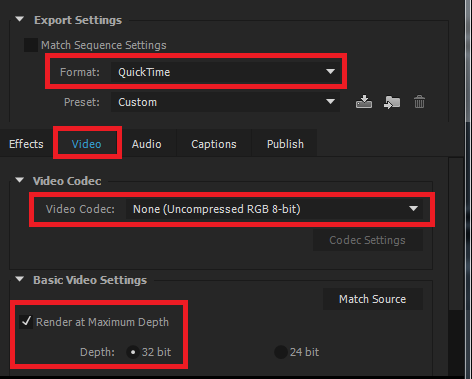Click the vertical scrollbar of the settings panel
This screenshot has width=472, height=379.
coord(455,233)
